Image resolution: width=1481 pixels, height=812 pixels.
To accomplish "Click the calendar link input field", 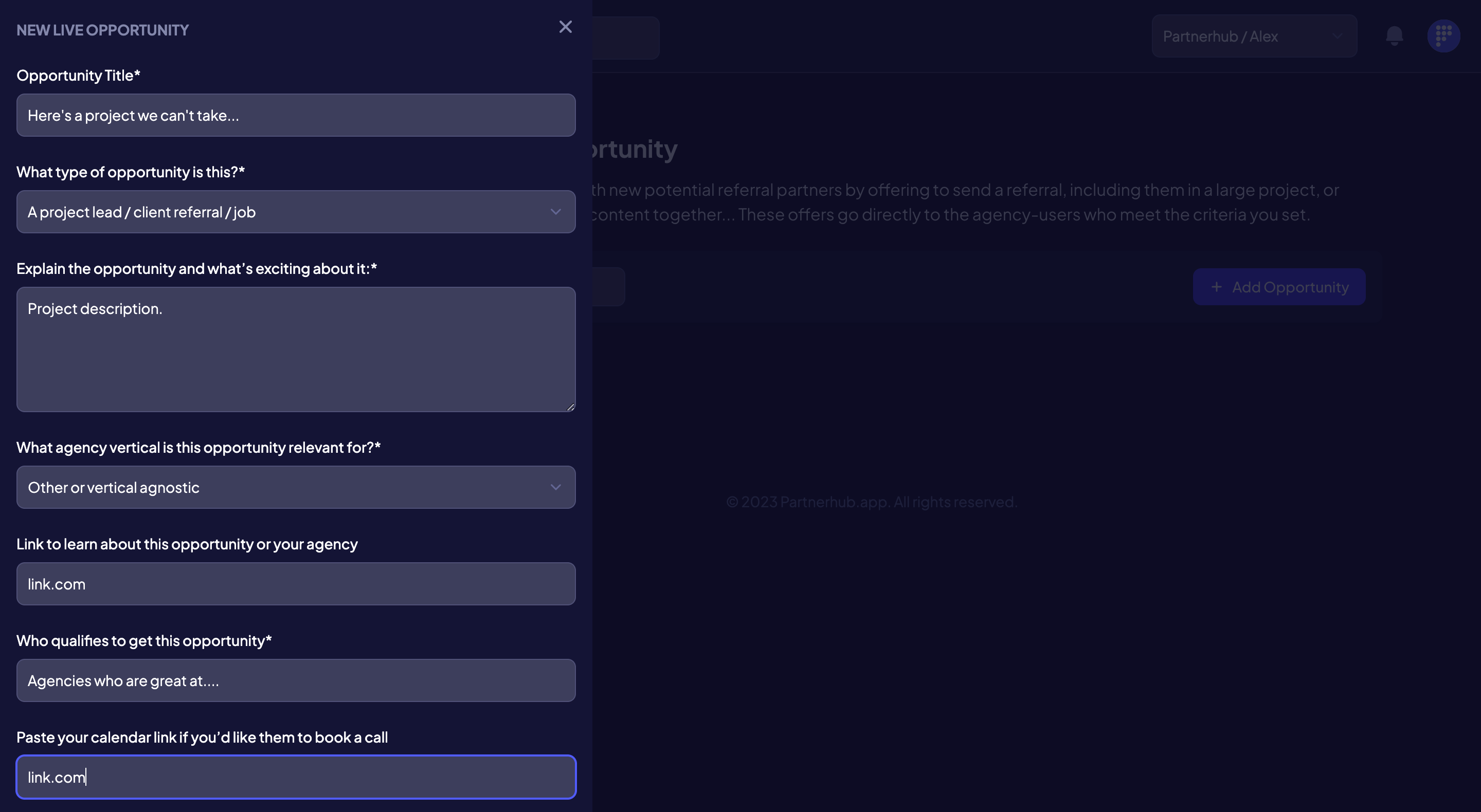I will [x=296, y=777].
